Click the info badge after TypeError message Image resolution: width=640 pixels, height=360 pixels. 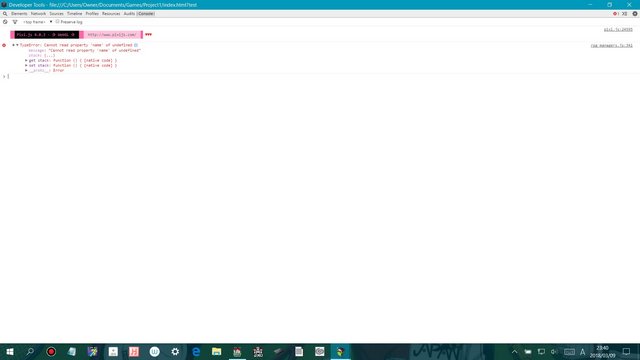(136, 45)
